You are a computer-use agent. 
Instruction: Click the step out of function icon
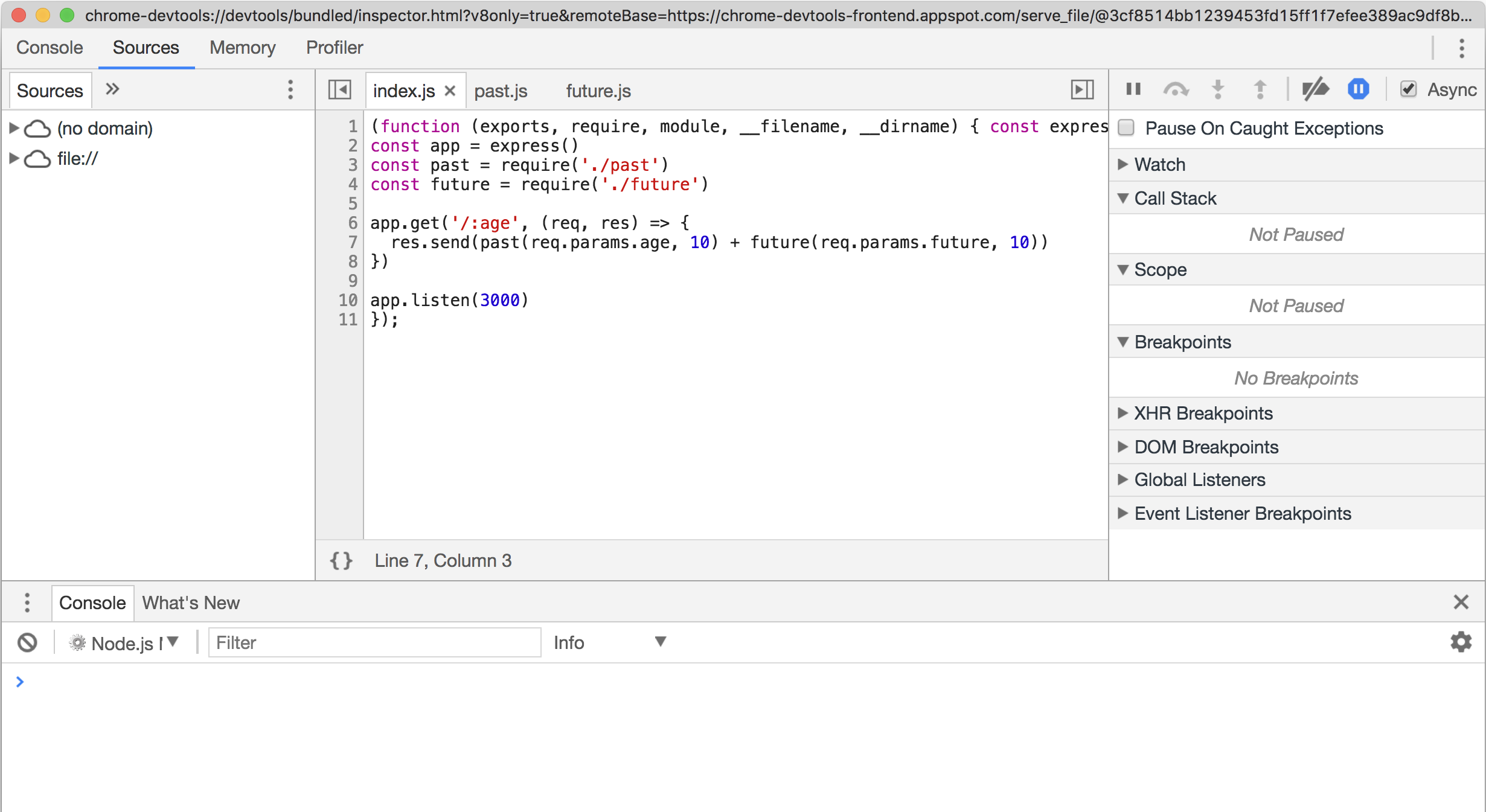[x=1260, y=89]
